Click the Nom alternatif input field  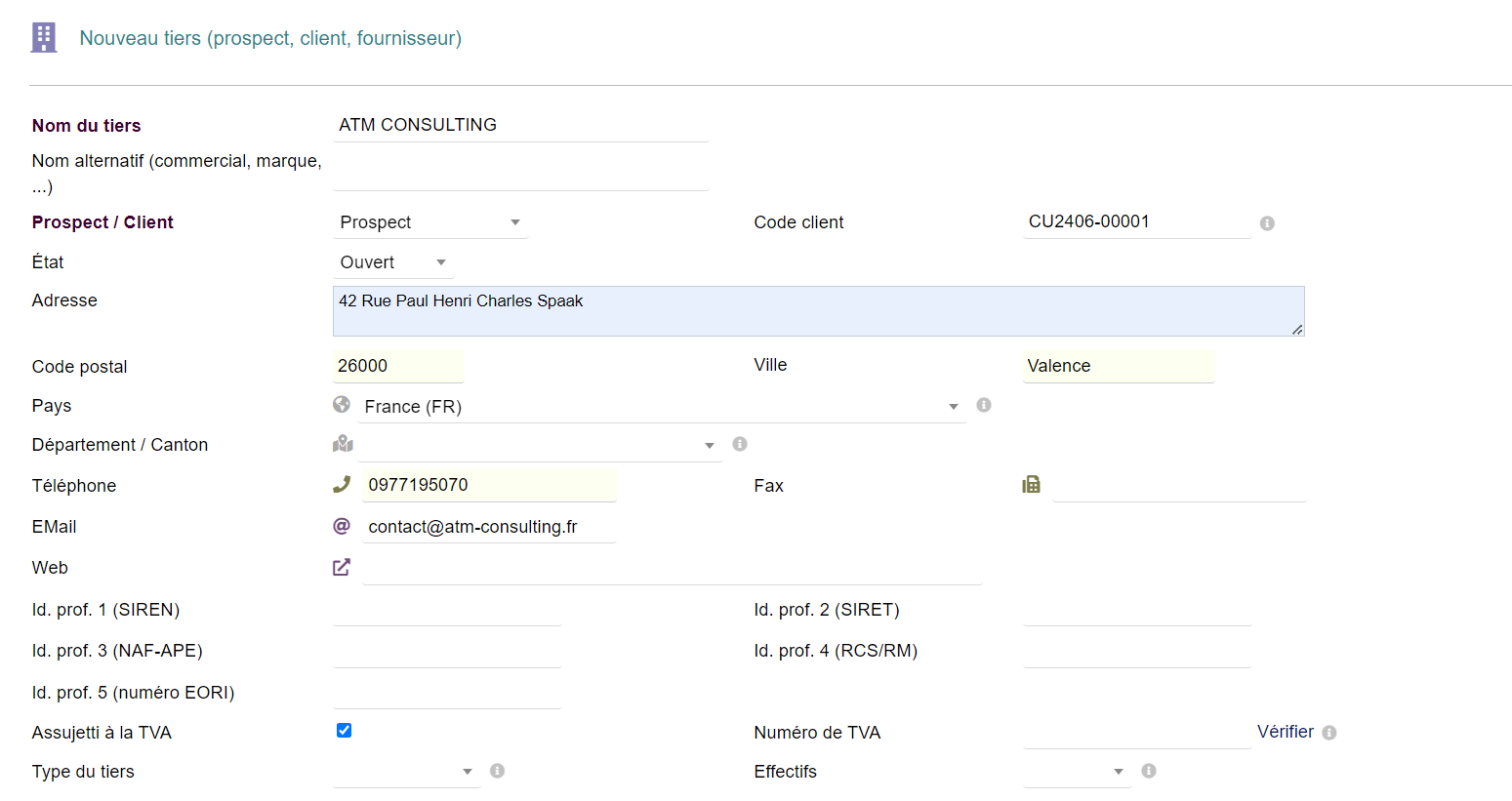521,174
